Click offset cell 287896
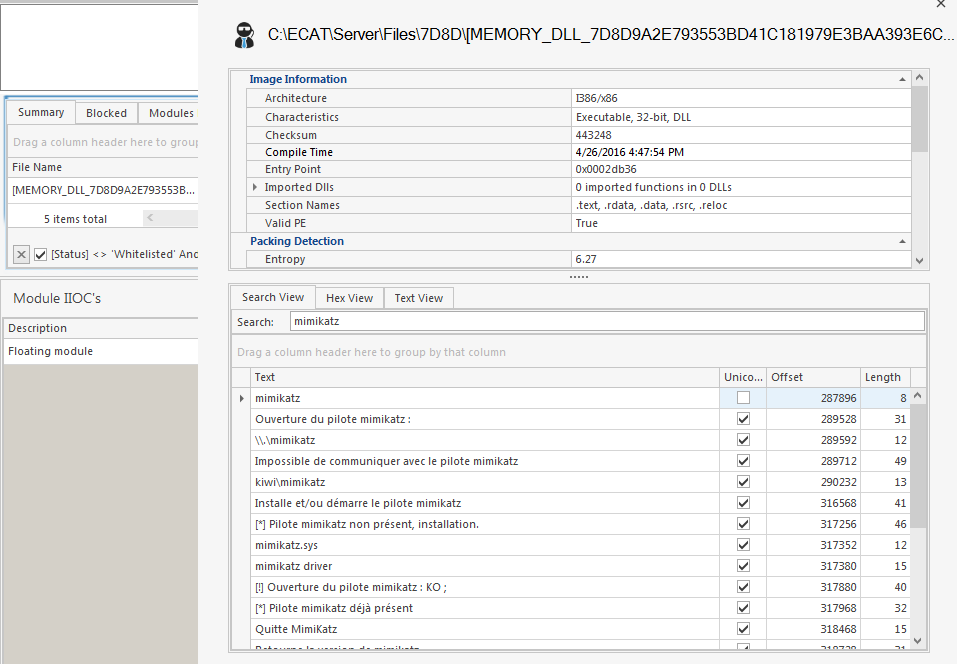The width and height of the screenshot is (957, 664). pyautogui.click(x=813, y=398)
